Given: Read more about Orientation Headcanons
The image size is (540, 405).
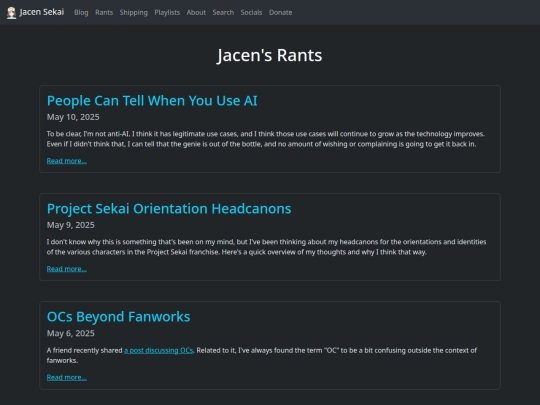Looking at the screenshot, I should pos(66,269).
